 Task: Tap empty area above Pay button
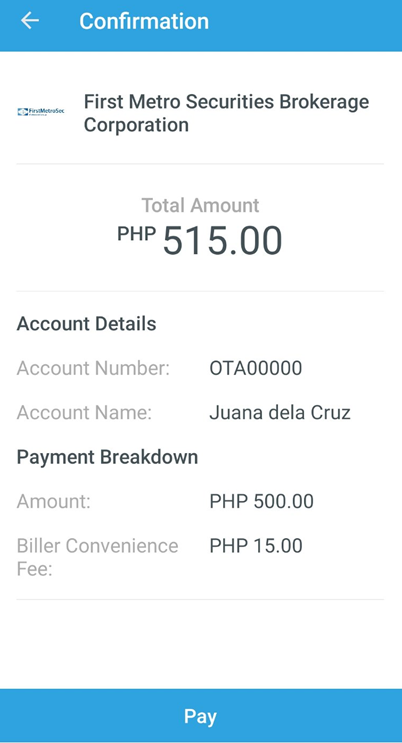coord(201,644)
